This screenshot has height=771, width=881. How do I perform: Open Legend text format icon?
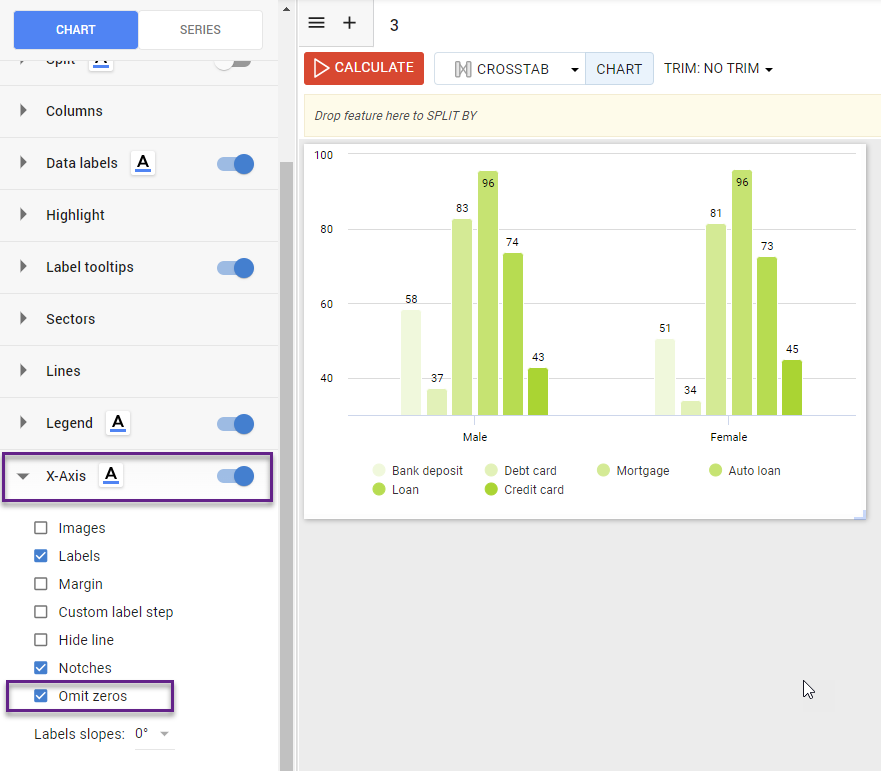click(118, 423)
